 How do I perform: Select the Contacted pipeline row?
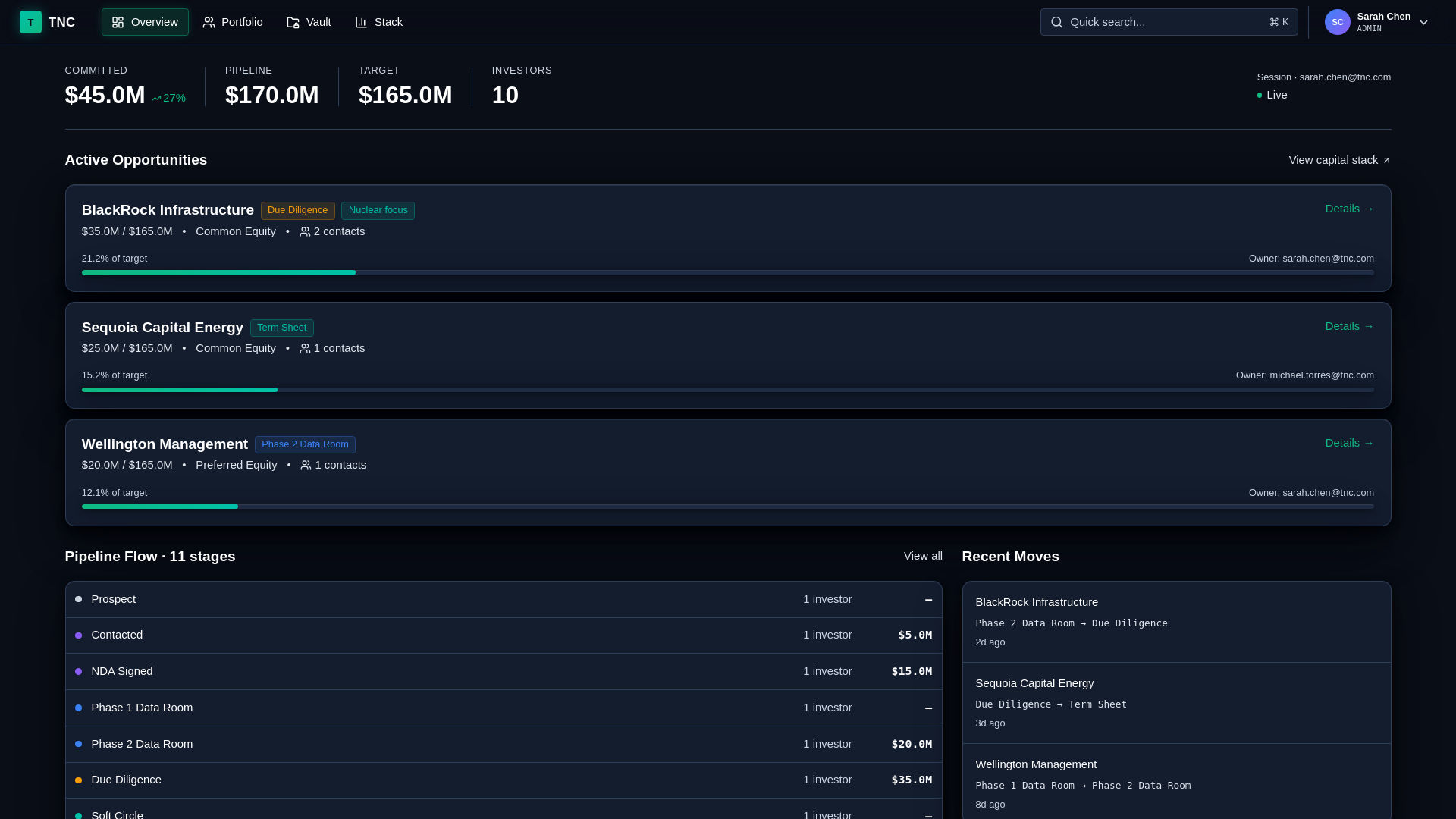point(504,635)
